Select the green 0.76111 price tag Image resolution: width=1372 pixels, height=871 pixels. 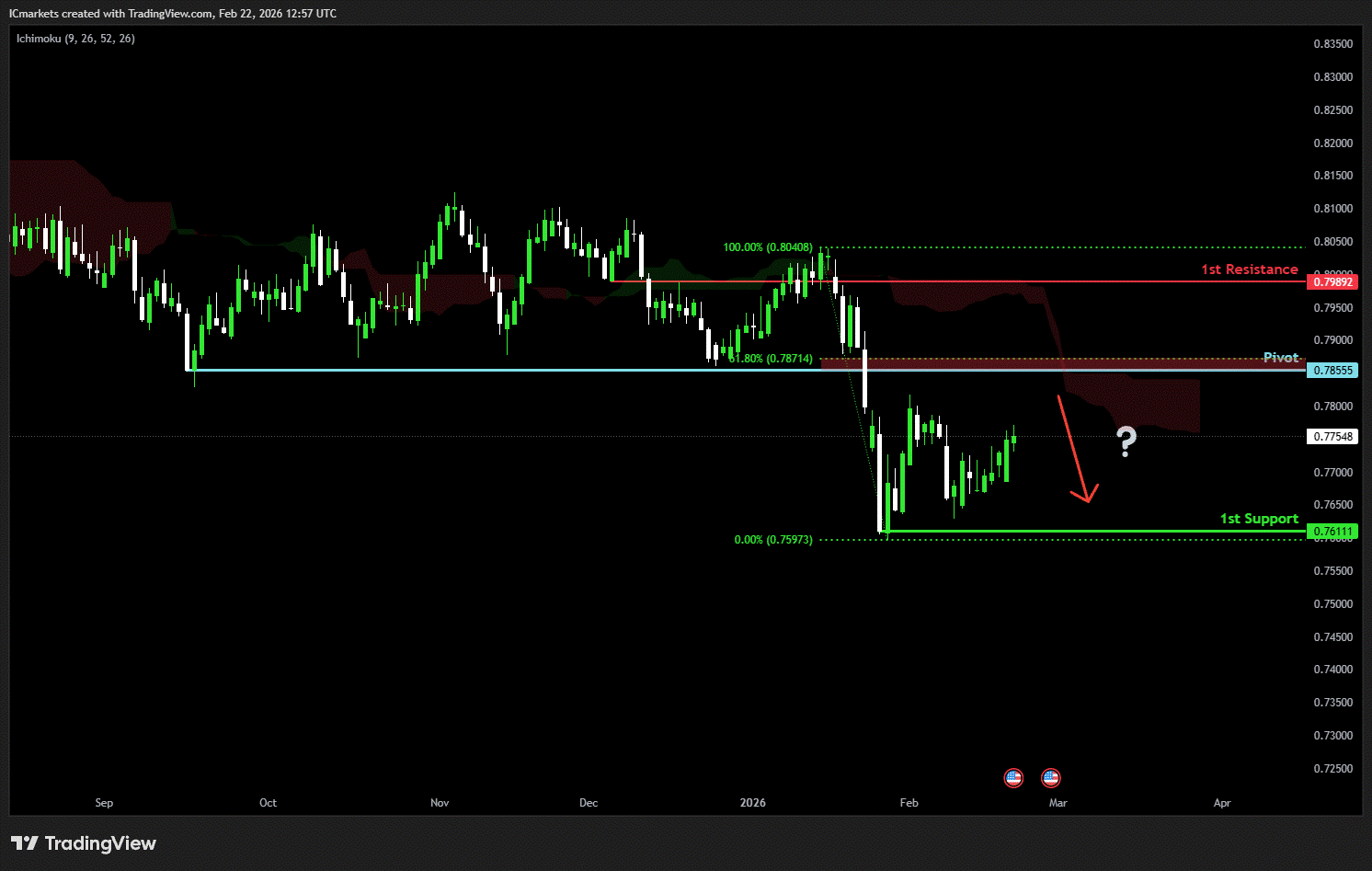(x=1332, y=532)
